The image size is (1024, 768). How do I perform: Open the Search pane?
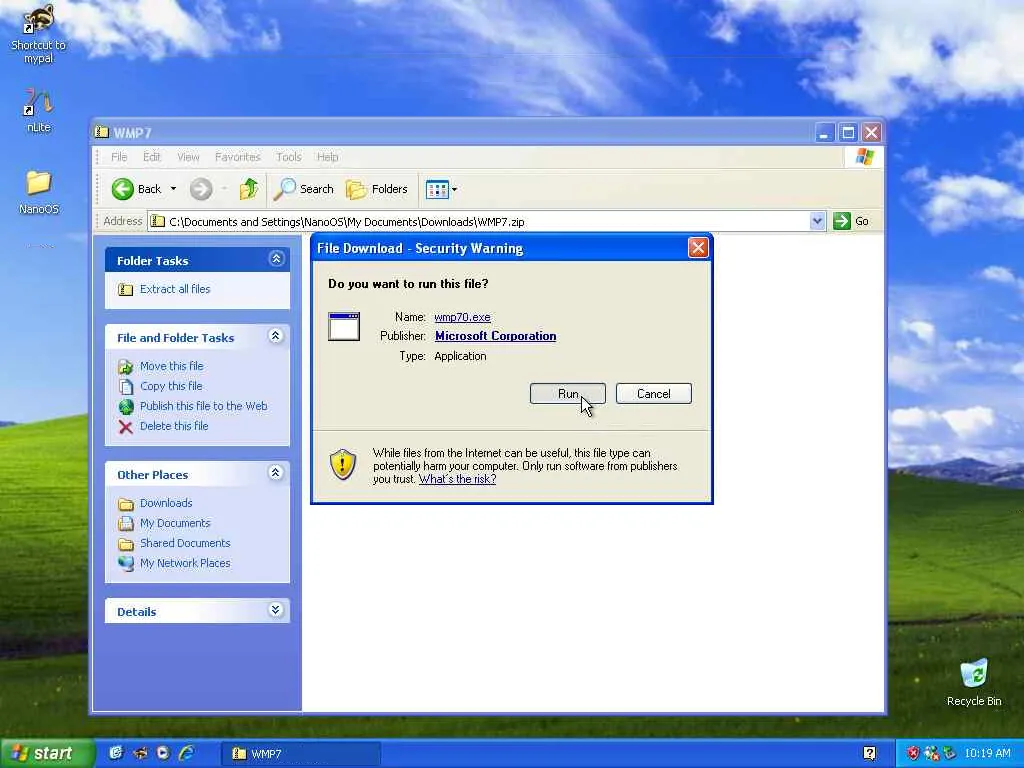point(304,189)
